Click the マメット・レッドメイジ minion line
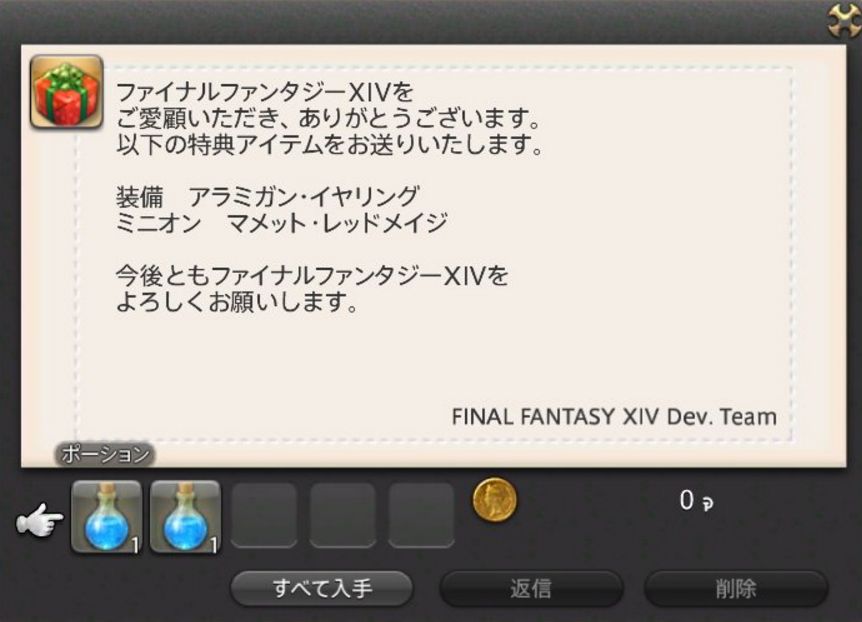 pos(281,223)
